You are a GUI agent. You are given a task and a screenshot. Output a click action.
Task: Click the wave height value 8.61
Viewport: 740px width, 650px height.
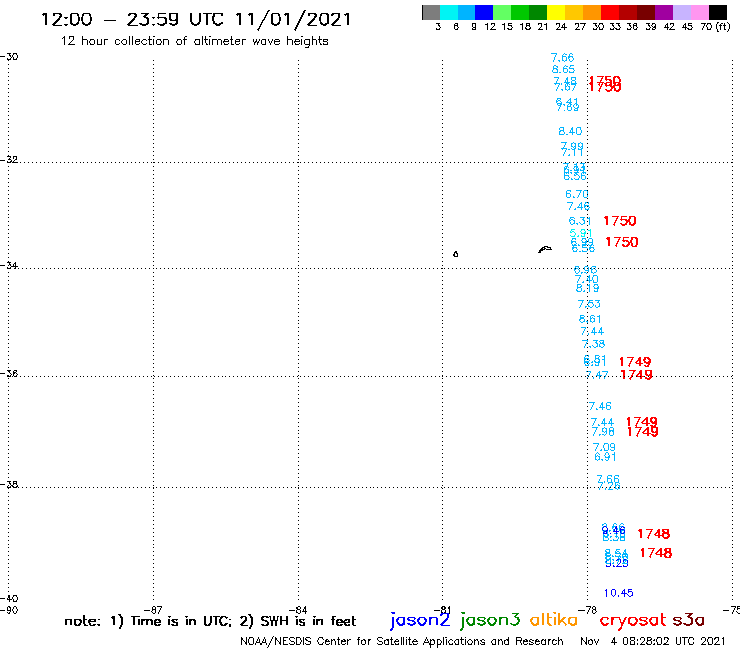(590, 319)
